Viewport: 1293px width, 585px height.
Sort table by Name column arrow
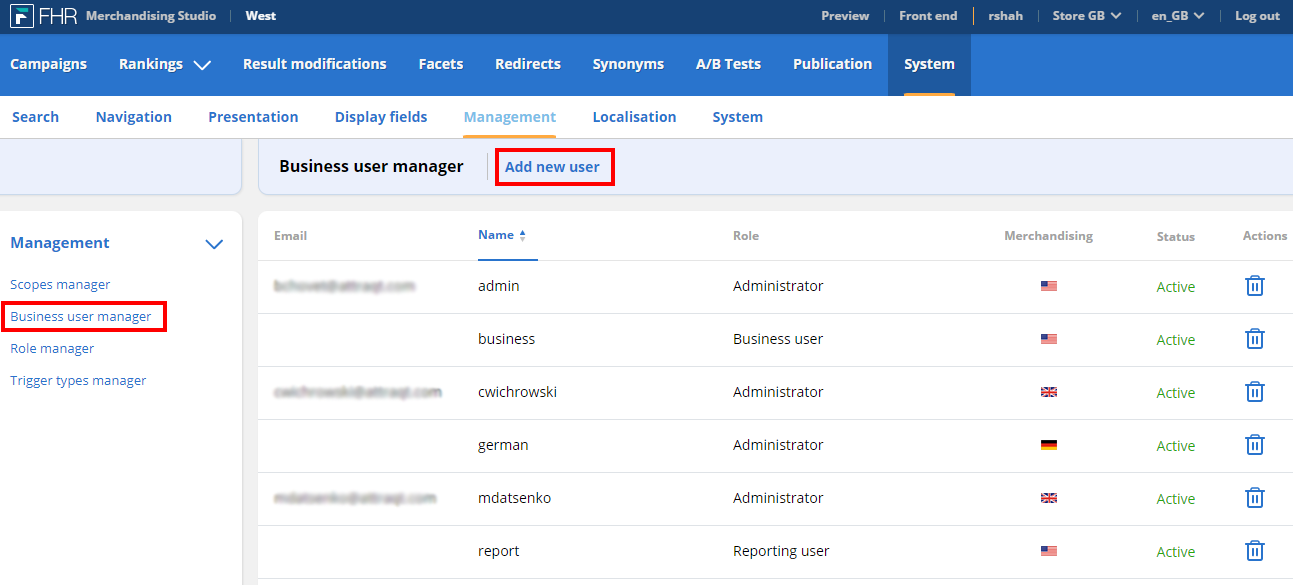(522, 235)
